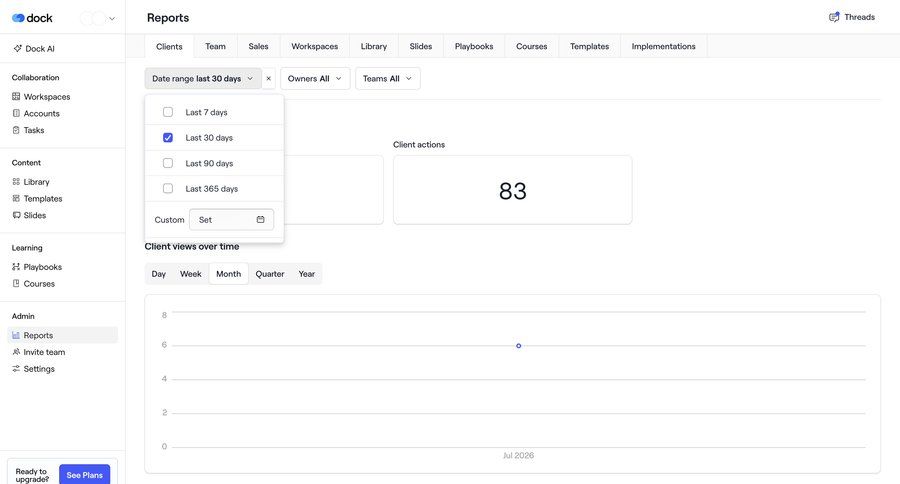Click the Accounts icon in sidebar
This screenshot has height=484, width=900.
(16, 113)
